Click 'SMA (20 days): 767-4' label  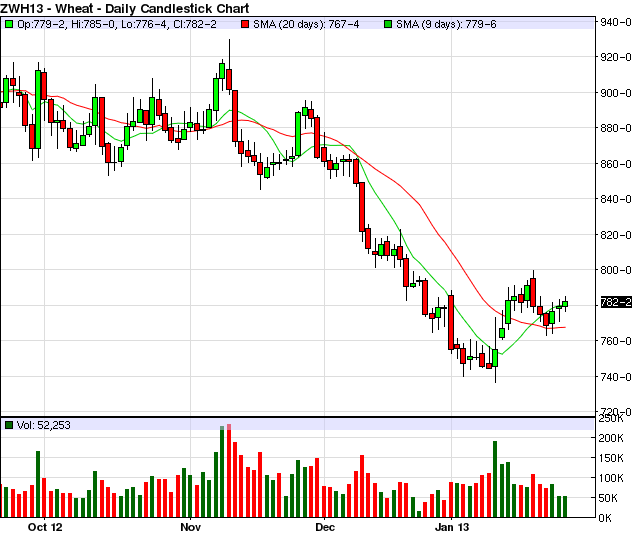point(306,24)
